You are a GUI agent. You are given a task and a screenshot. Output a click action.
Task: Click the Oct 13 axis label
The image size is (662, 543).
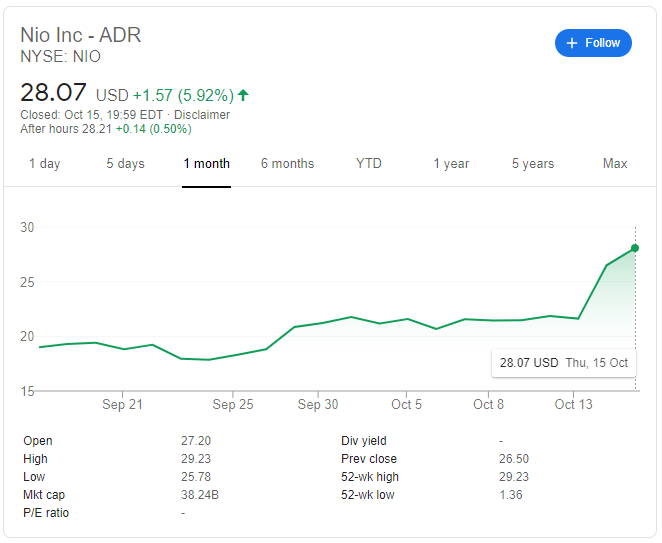[x=573, y=405]
